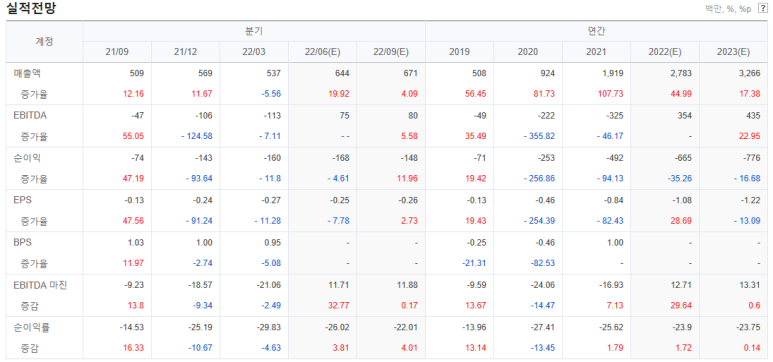Click the 22/03 column header
Screen dimensions: 773x362
[254, 52]
